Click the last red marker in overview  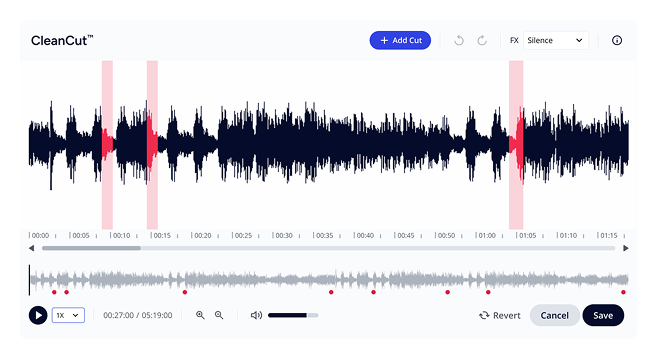coord(623,292)
